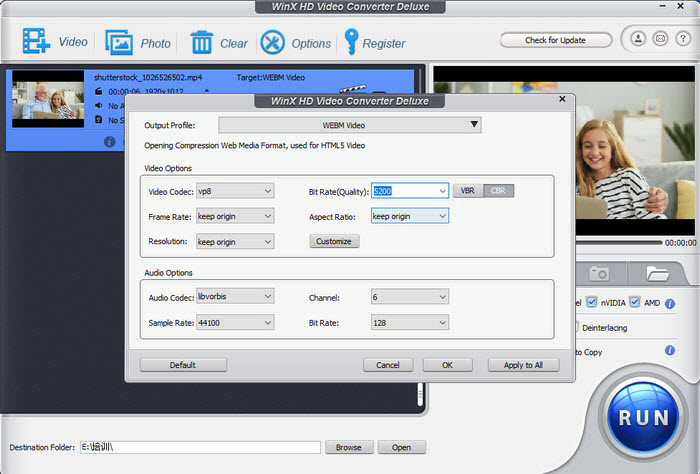
Task: Click the video preview image
Action: (635, 150)
